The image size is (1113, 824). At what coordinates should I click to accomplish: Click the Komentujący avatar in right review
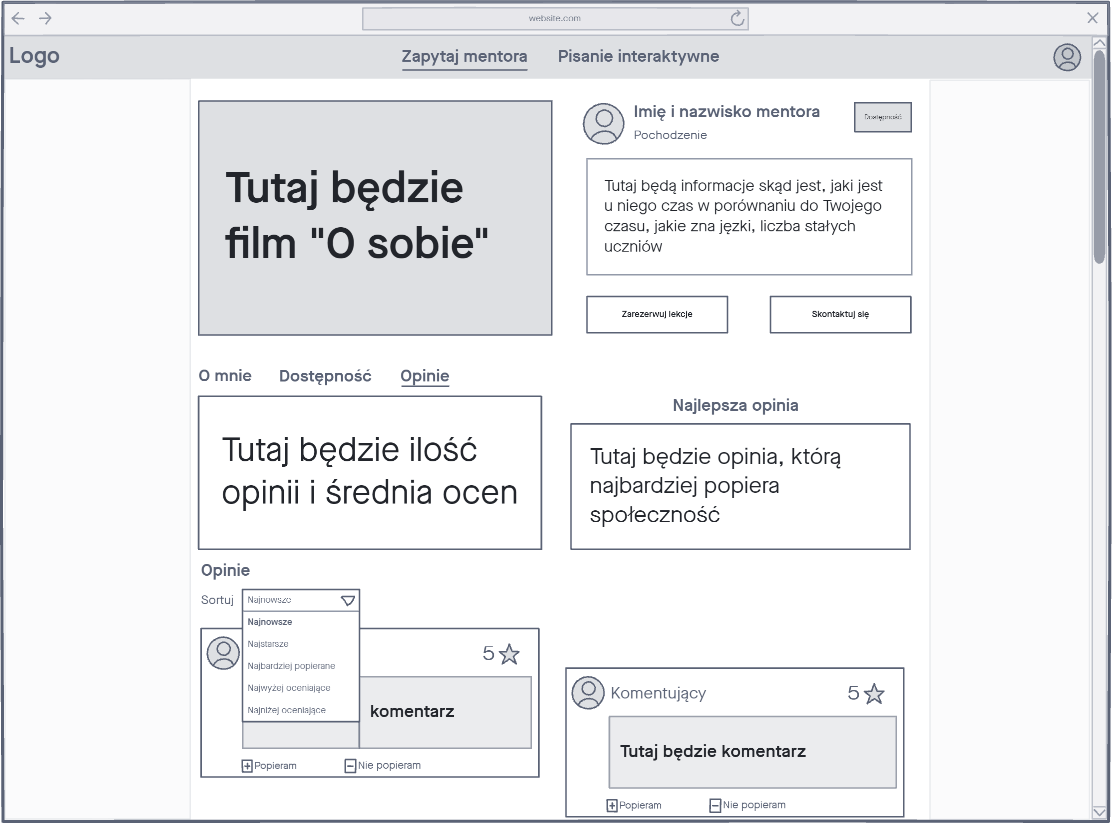[x=588, y=693]
